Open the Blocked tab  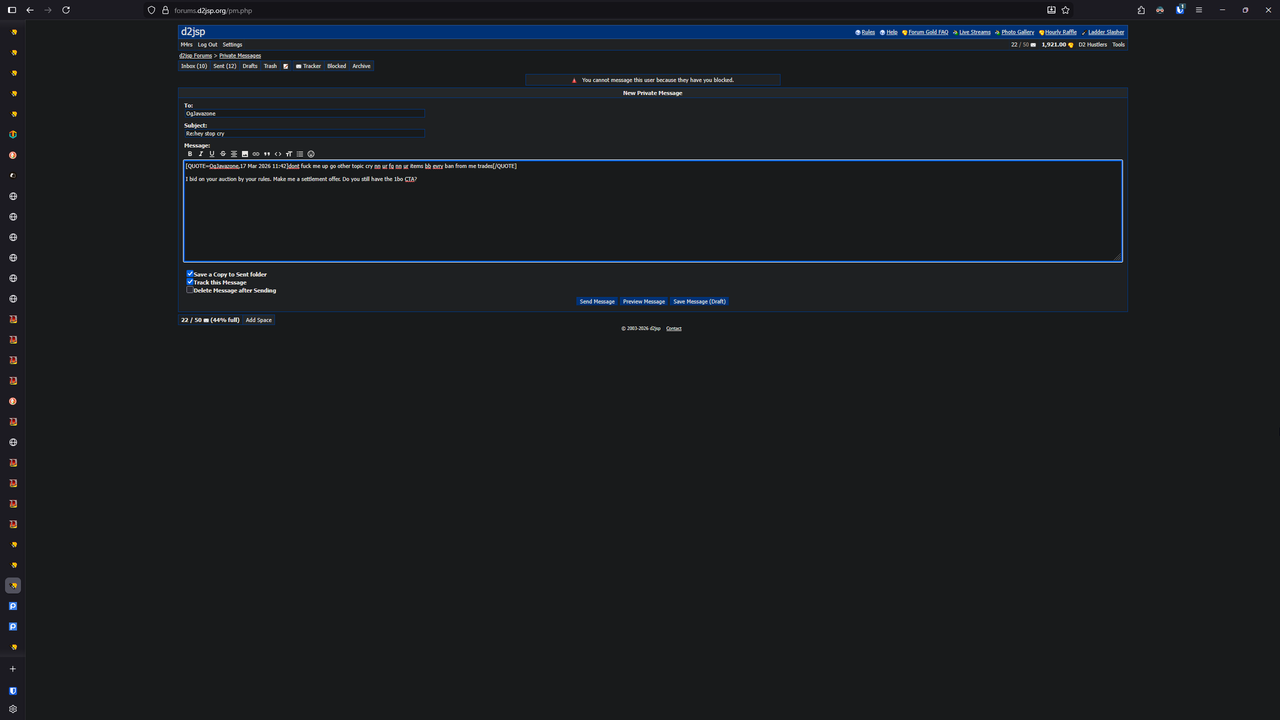pyautogui.click(x=337, y=66)
